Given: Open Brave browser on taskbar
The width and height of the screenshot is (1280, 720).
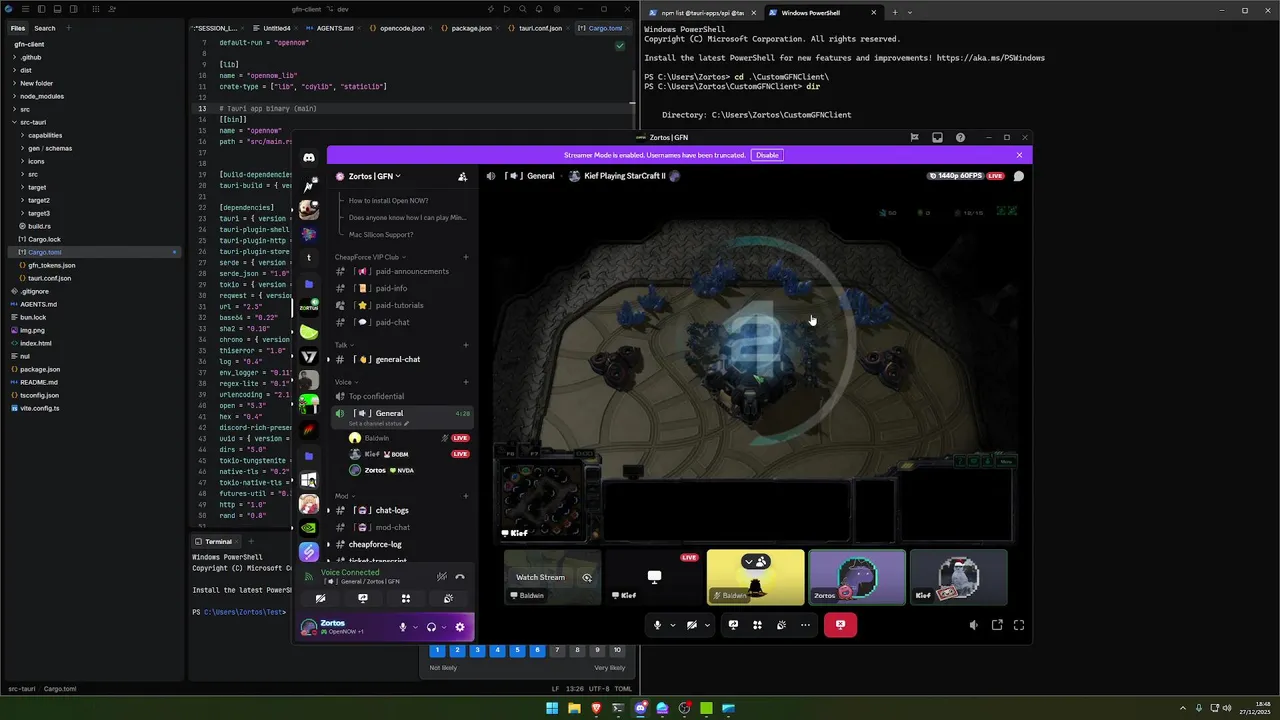Looking at the screenshot, I should [x=596, y=708].
